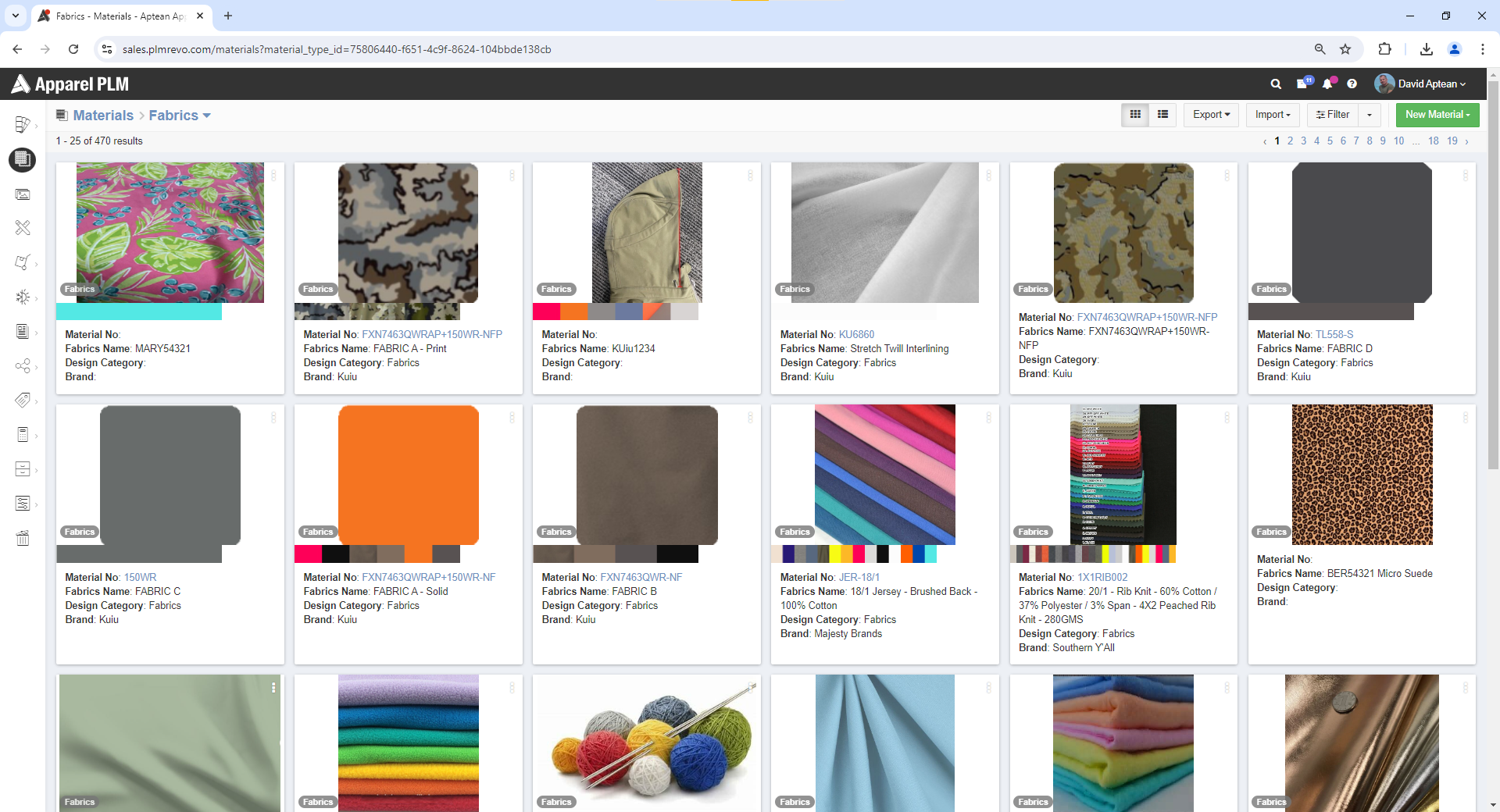The width and height of the screenshot is (1500, 812).
Task: Open the price tag sidebar icon
Action: (x=23, y=401)
